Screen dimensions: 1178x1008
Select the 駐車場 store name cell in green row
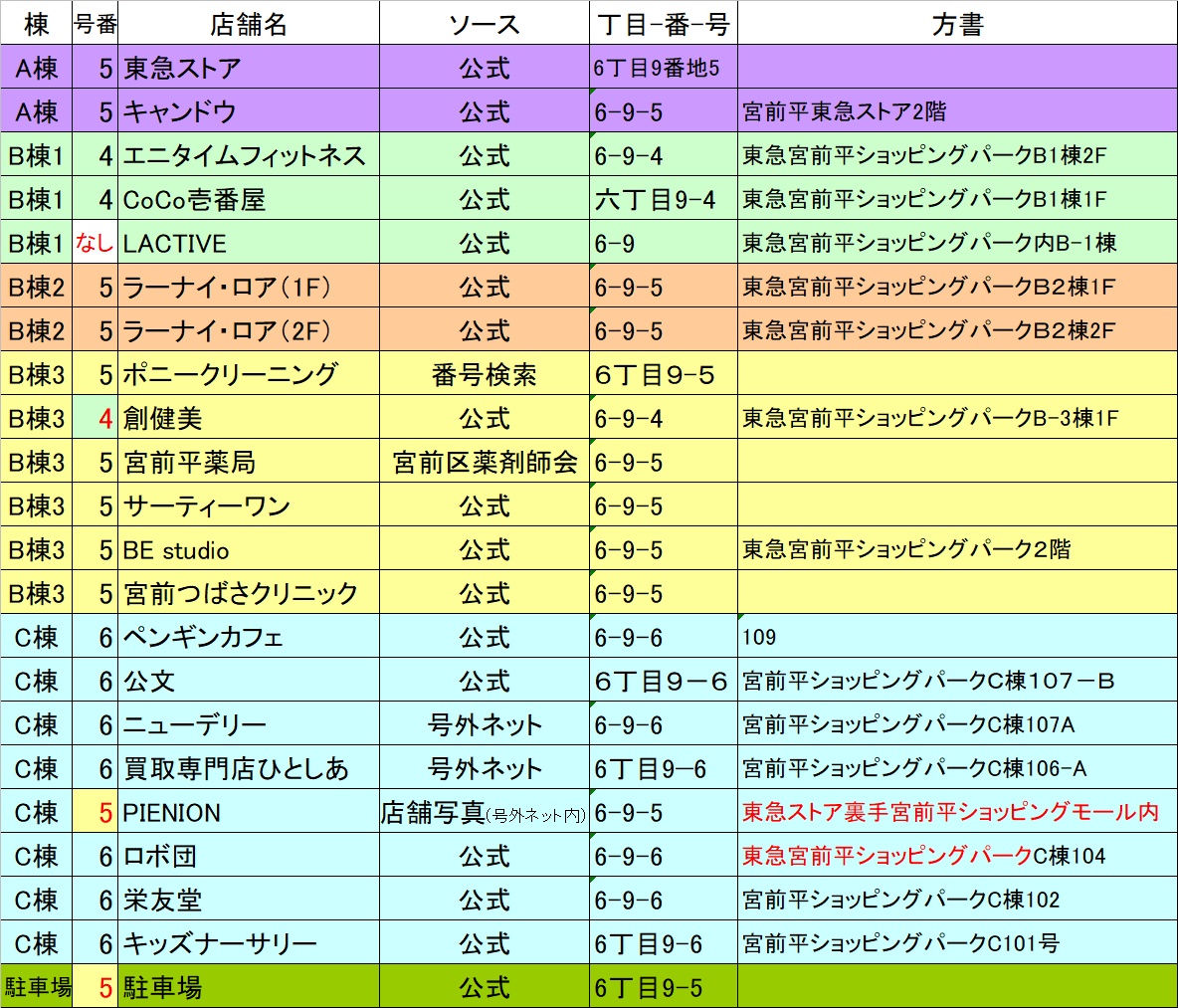[x=249, y=985]
